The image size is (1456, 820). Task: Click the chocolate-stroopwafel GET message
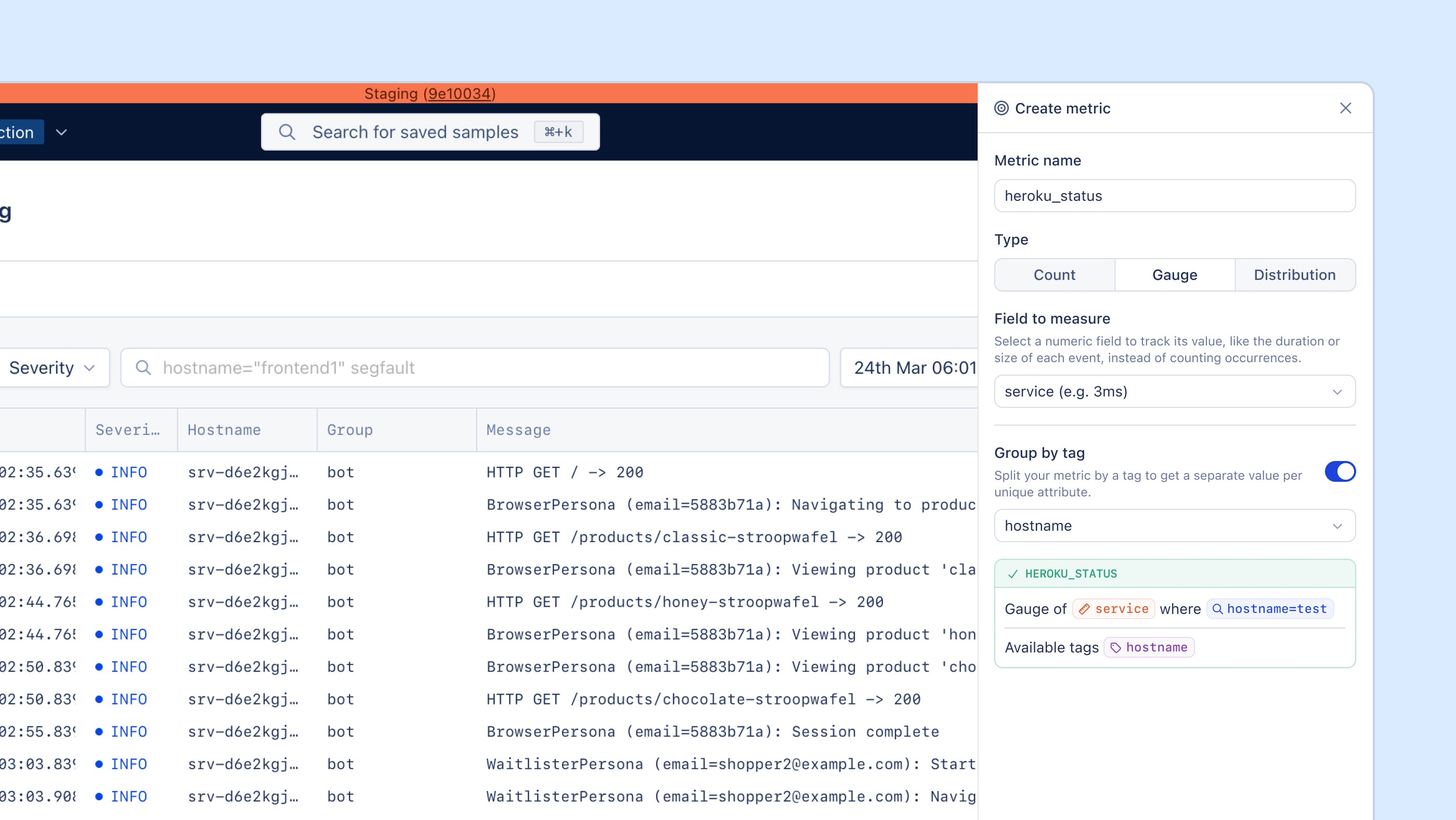[x=704, y=699]
